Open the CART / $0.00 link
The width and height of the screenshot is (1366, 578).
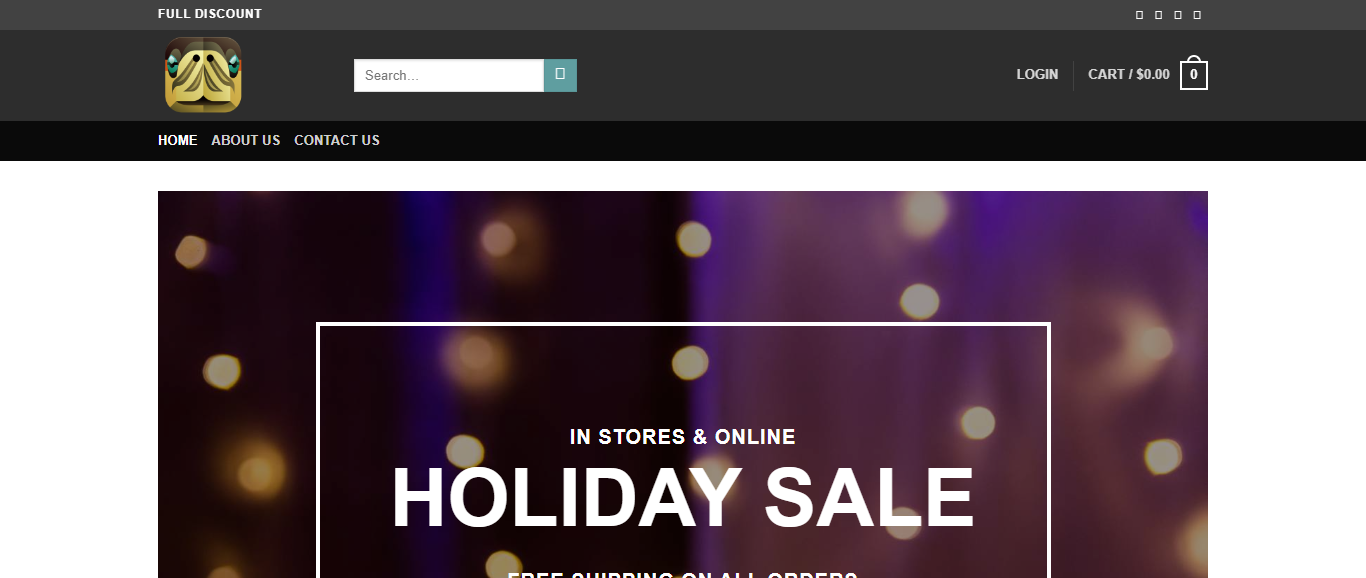1129,74
